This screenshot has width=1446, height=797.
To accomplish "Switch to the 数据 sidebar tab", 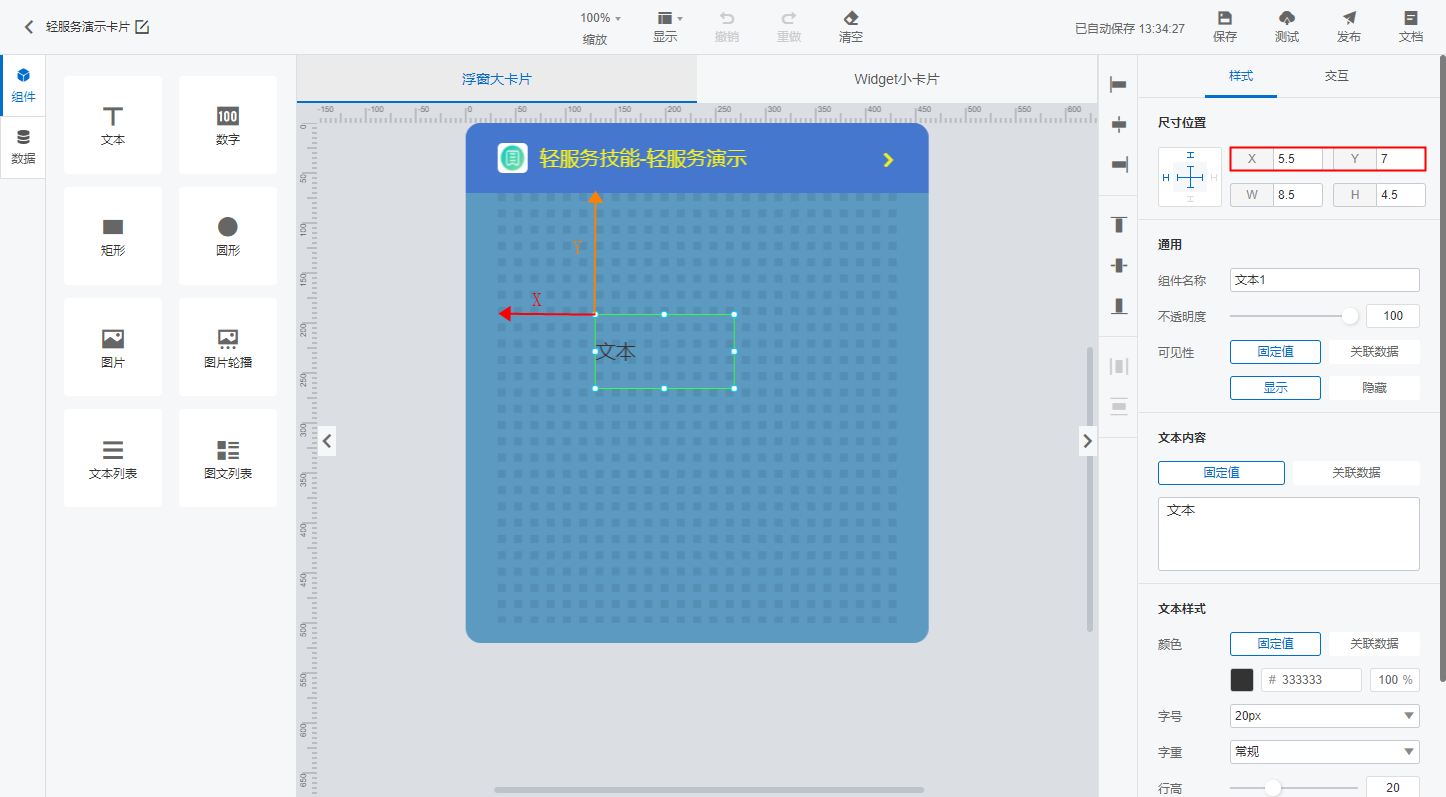I will (x=23, y=147).
